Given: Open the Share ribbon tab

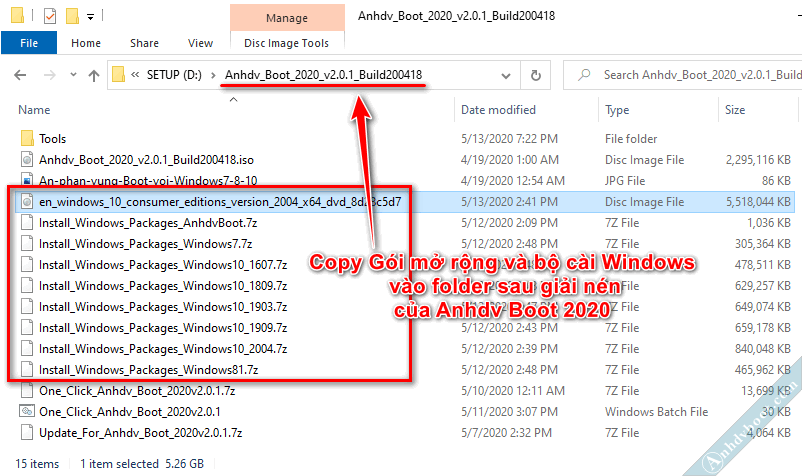Looking at the screenshot, I should pyautogui.click(x=144, y=43).
